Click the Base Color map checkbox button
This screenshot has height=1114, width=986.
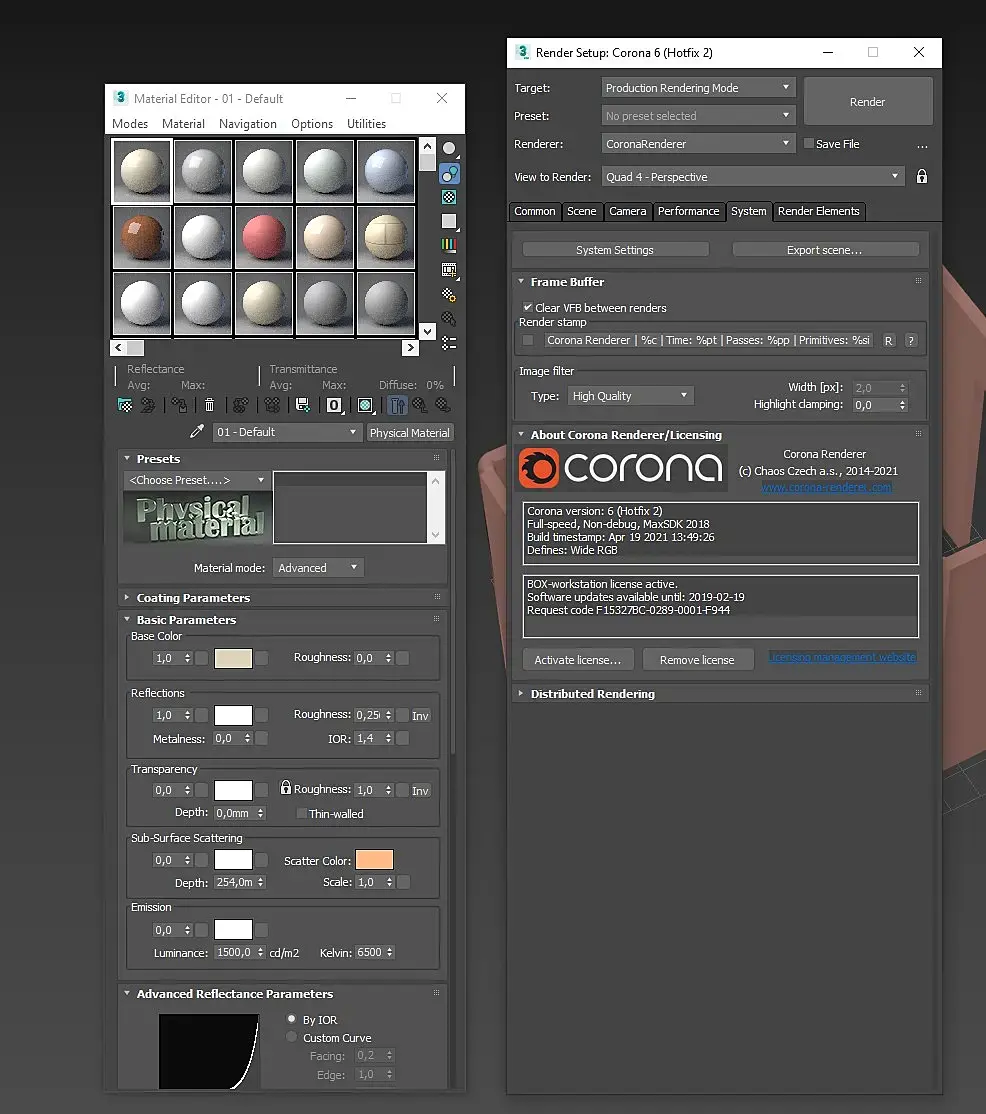261,658
